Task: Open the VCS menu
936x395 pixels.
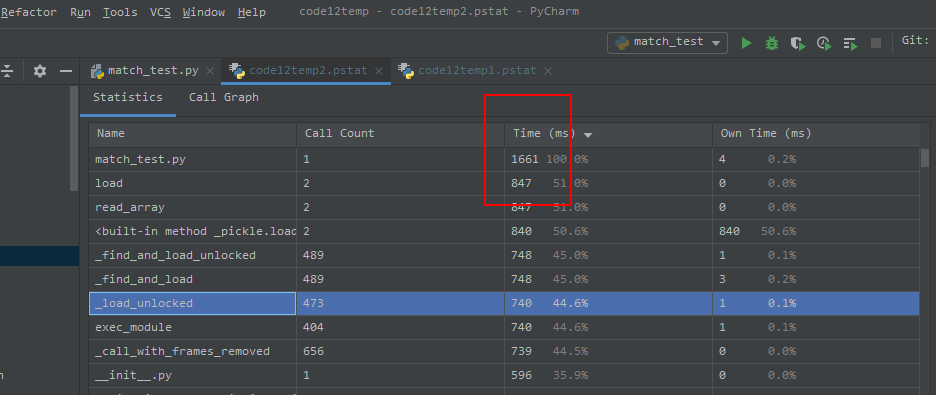Action: (160, 12)
